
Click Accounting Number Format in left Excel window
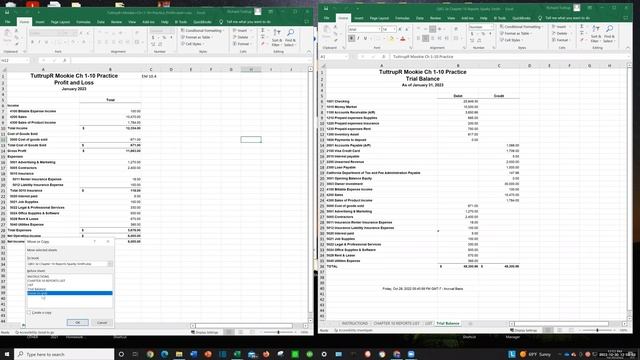click(153, 38)
